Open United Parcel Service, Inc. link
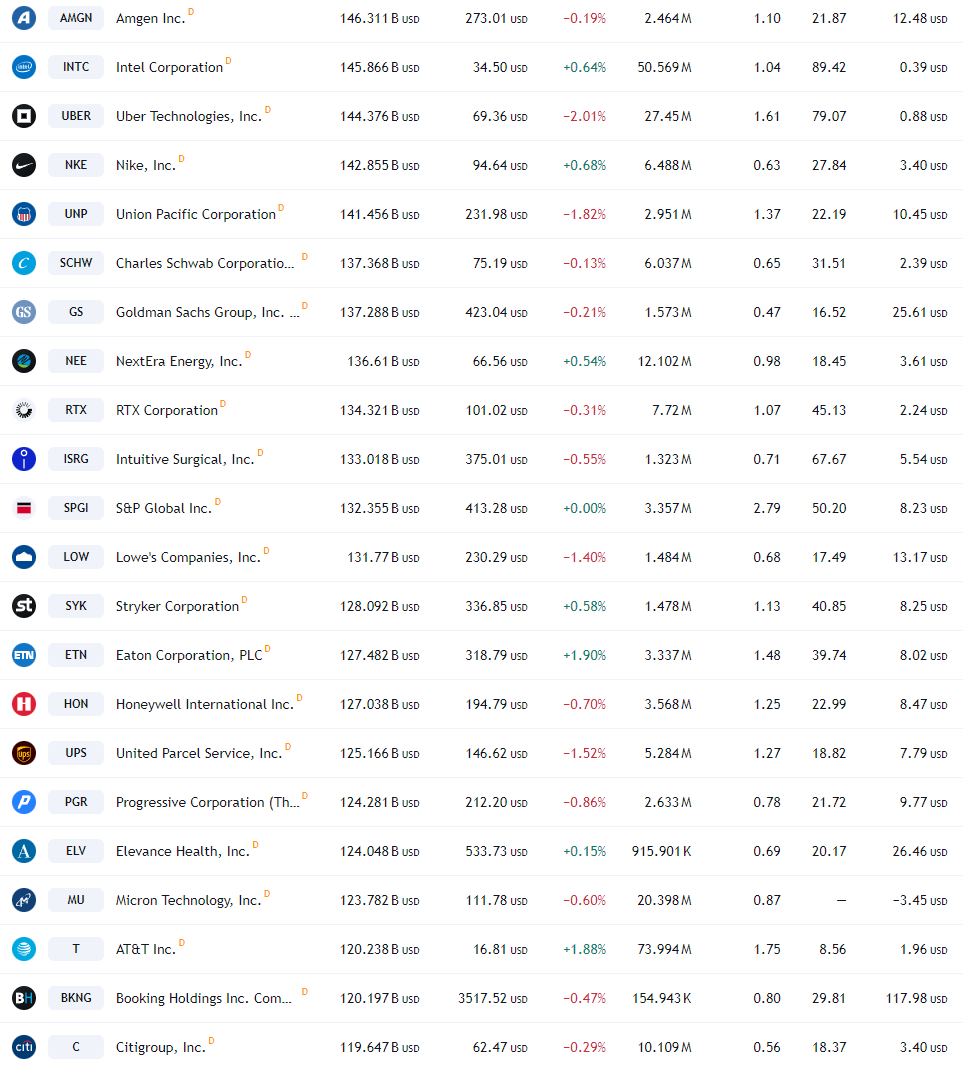Image resolution: width=963 pixels, height=1067 pixels. pyautogui.click(x=199, y=753)
